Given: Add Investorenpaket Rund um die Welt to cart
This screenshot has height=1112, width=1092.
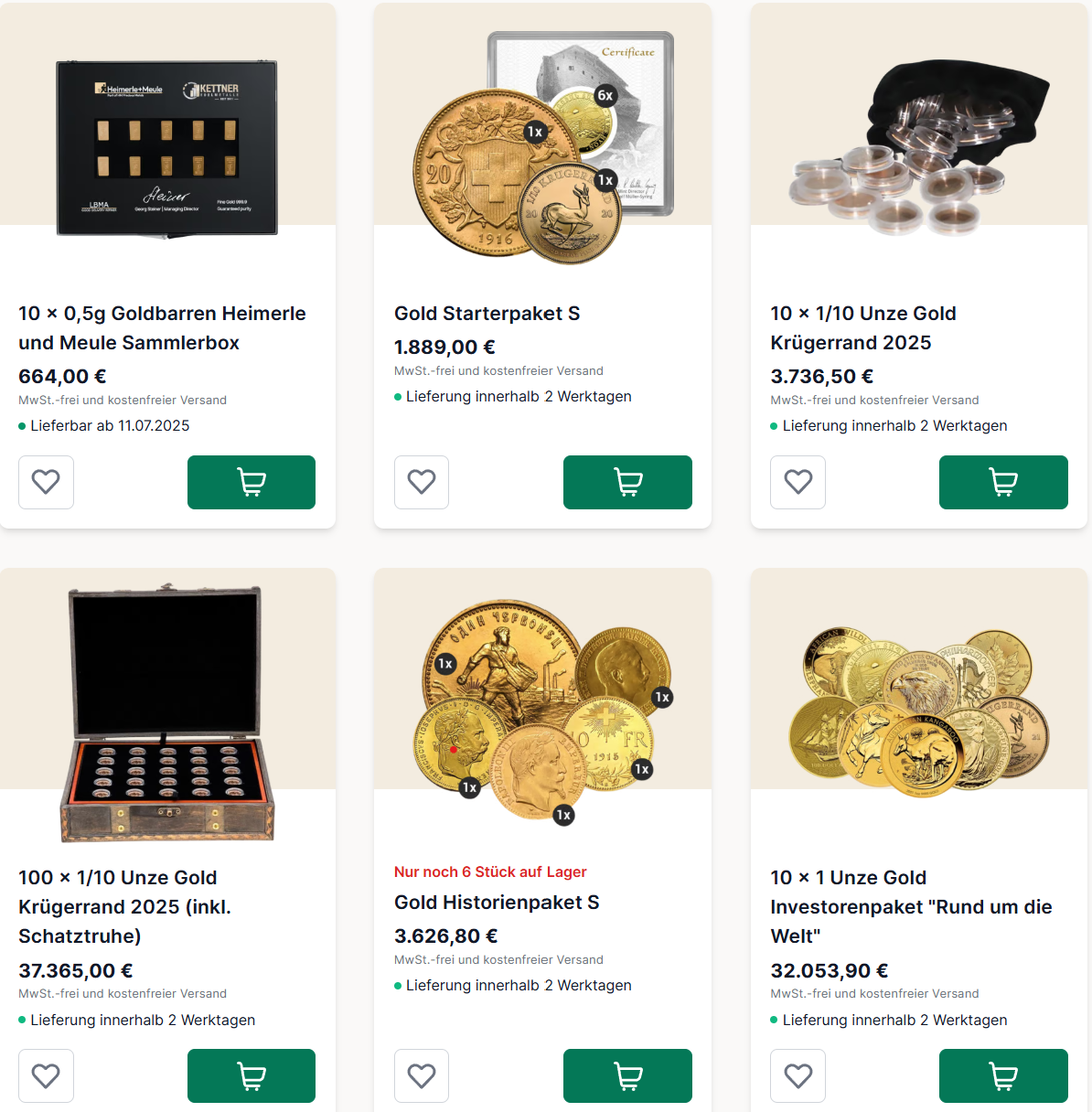Looking at the screenshot, I should click(1003, 1075).
